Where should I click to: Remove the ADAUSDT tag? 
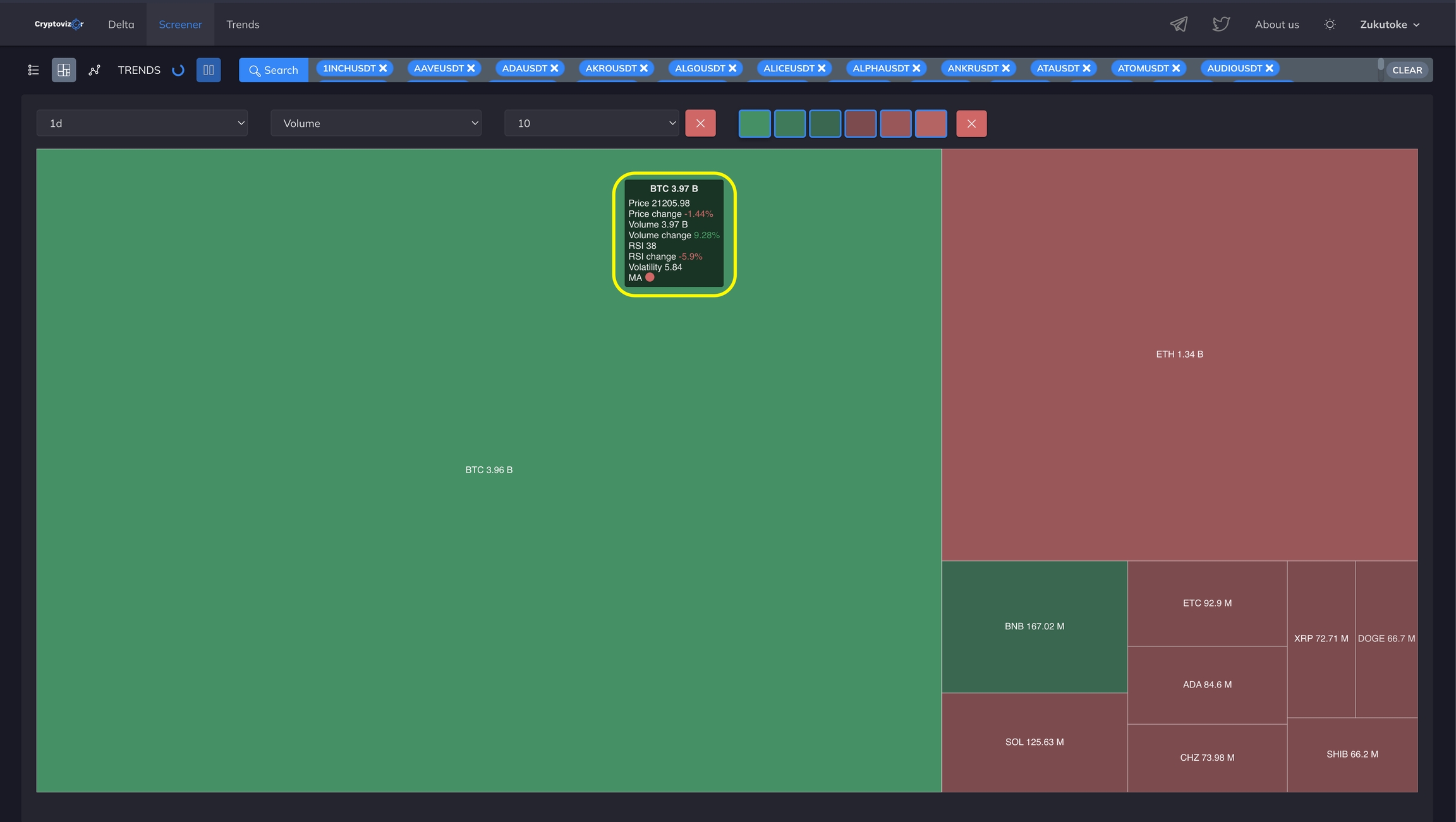pyautogui.click(x=554, y=68)
